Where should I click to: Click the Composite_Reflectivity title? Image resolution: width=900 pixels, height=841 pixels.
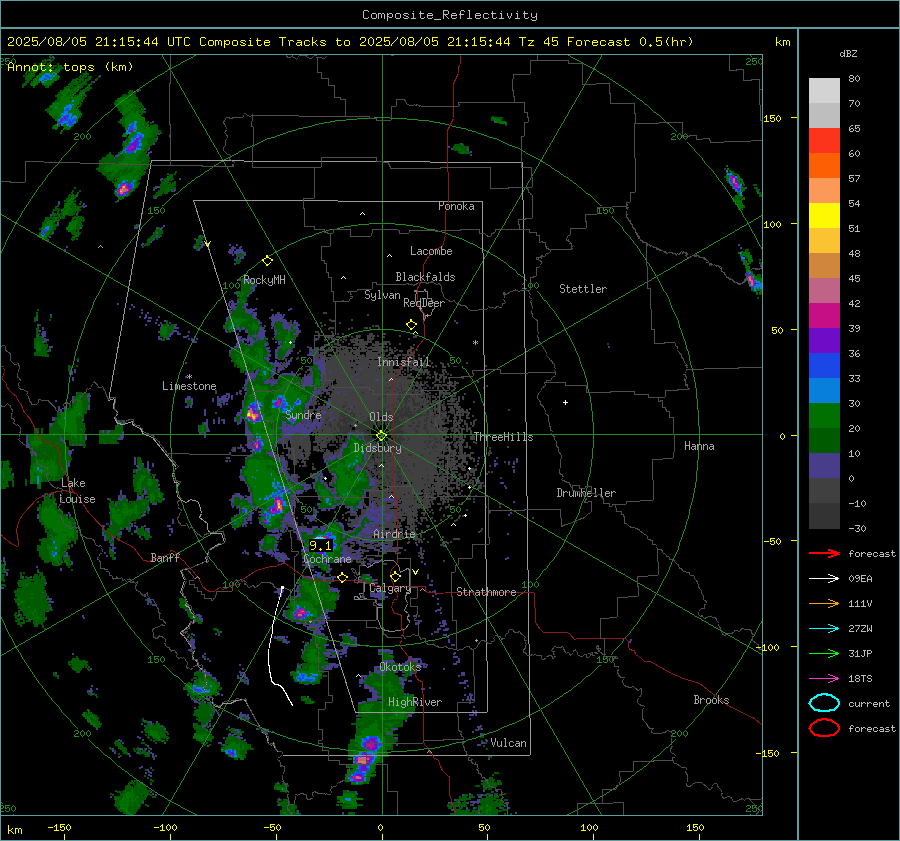coord(449,15)
